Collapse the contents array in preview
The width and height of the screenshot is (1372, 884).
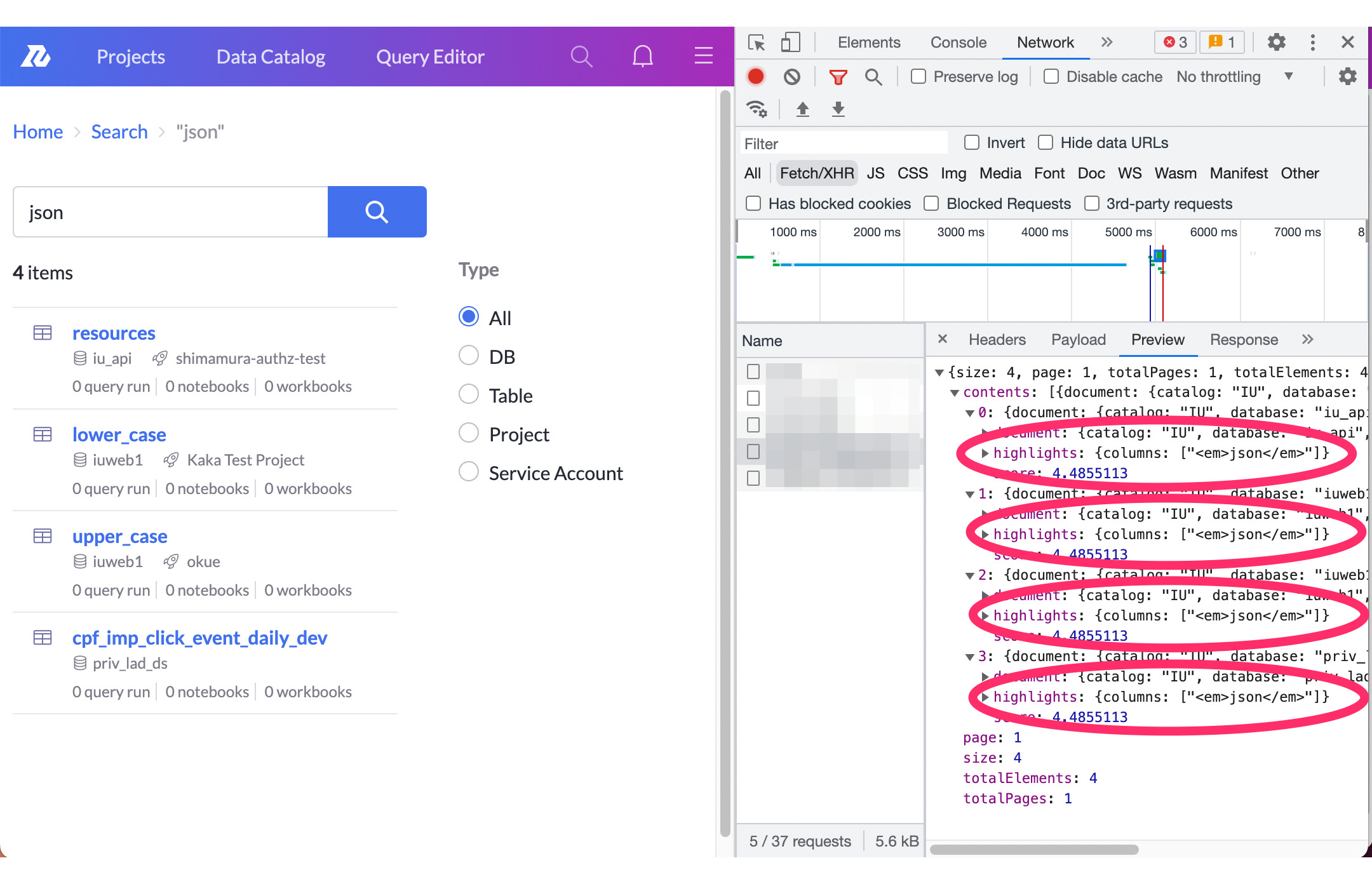pyautogui.click(x=954, y=392)
